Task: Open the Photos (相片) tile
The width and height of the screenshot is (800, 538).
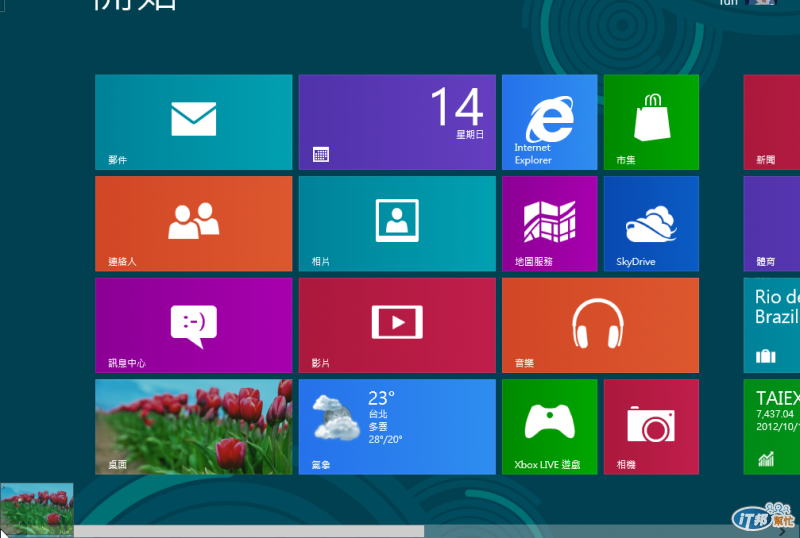Action: point(397,224)
